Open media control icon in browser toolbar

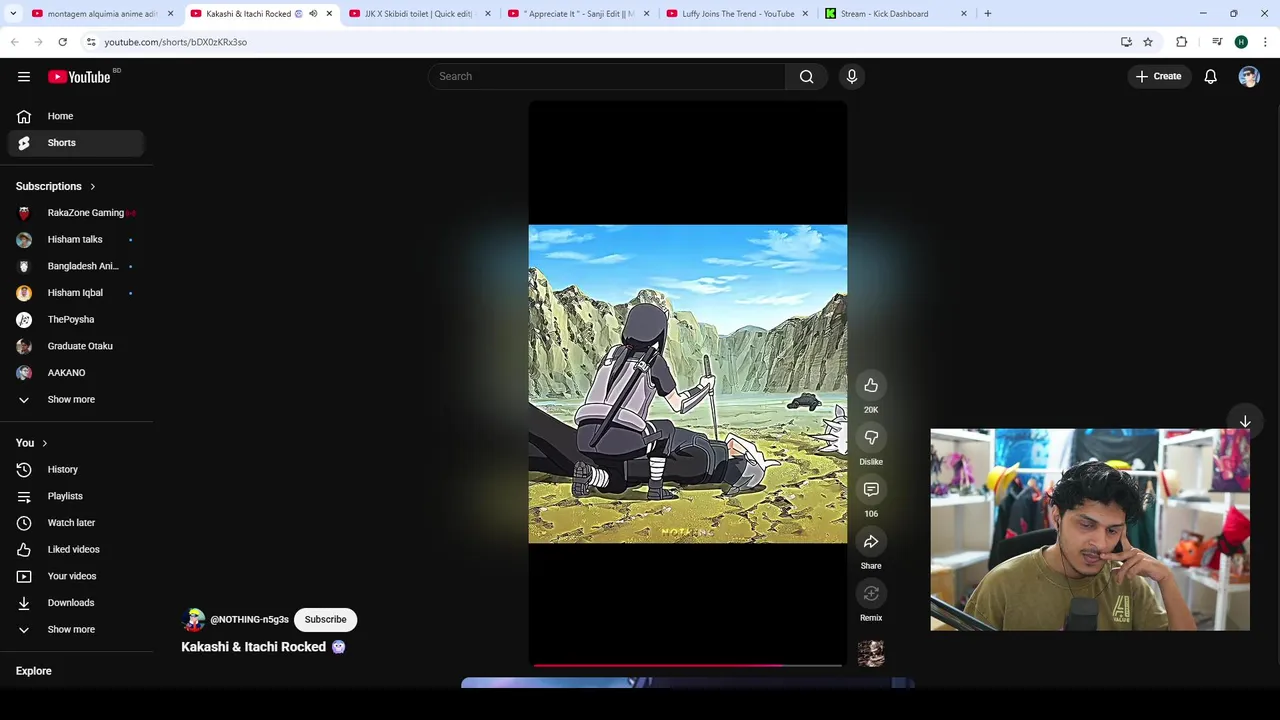pyautogui.click(x=1217, y=42)
